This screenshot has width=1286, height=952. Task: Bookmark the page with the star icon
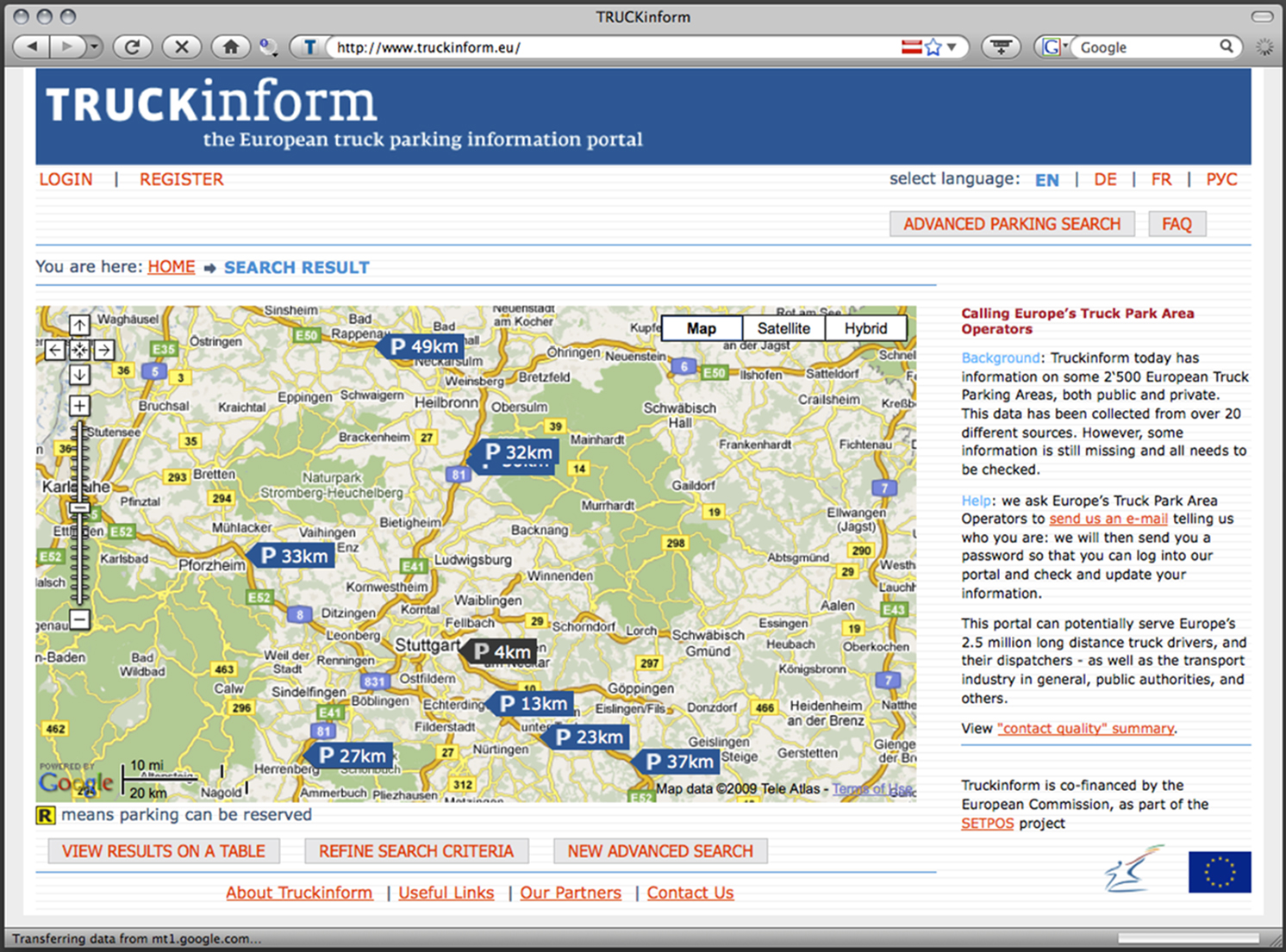[933, 47]
